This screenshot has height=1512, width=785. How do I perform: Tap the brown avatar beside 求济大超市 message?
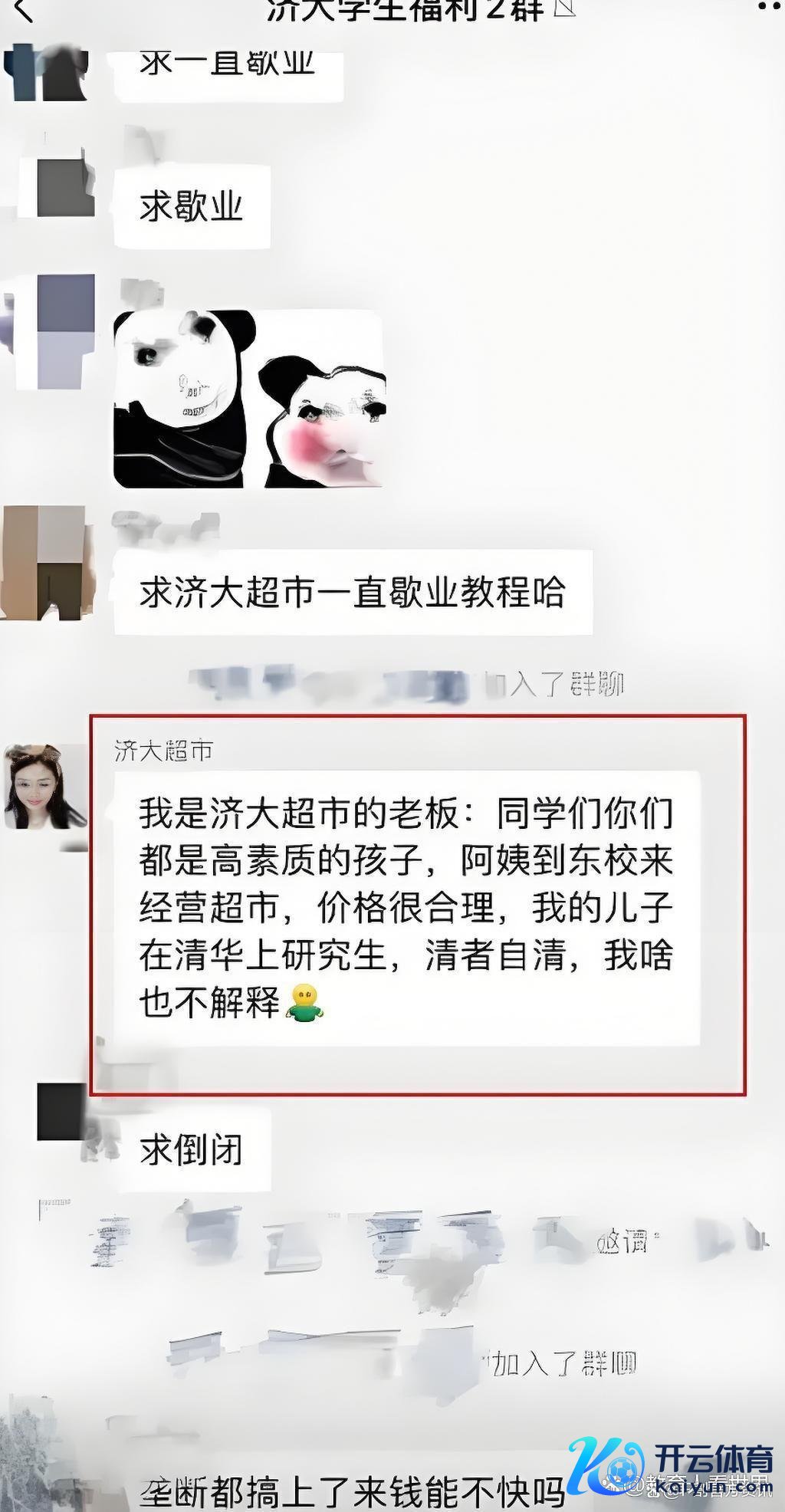click(x=48, y=562)
